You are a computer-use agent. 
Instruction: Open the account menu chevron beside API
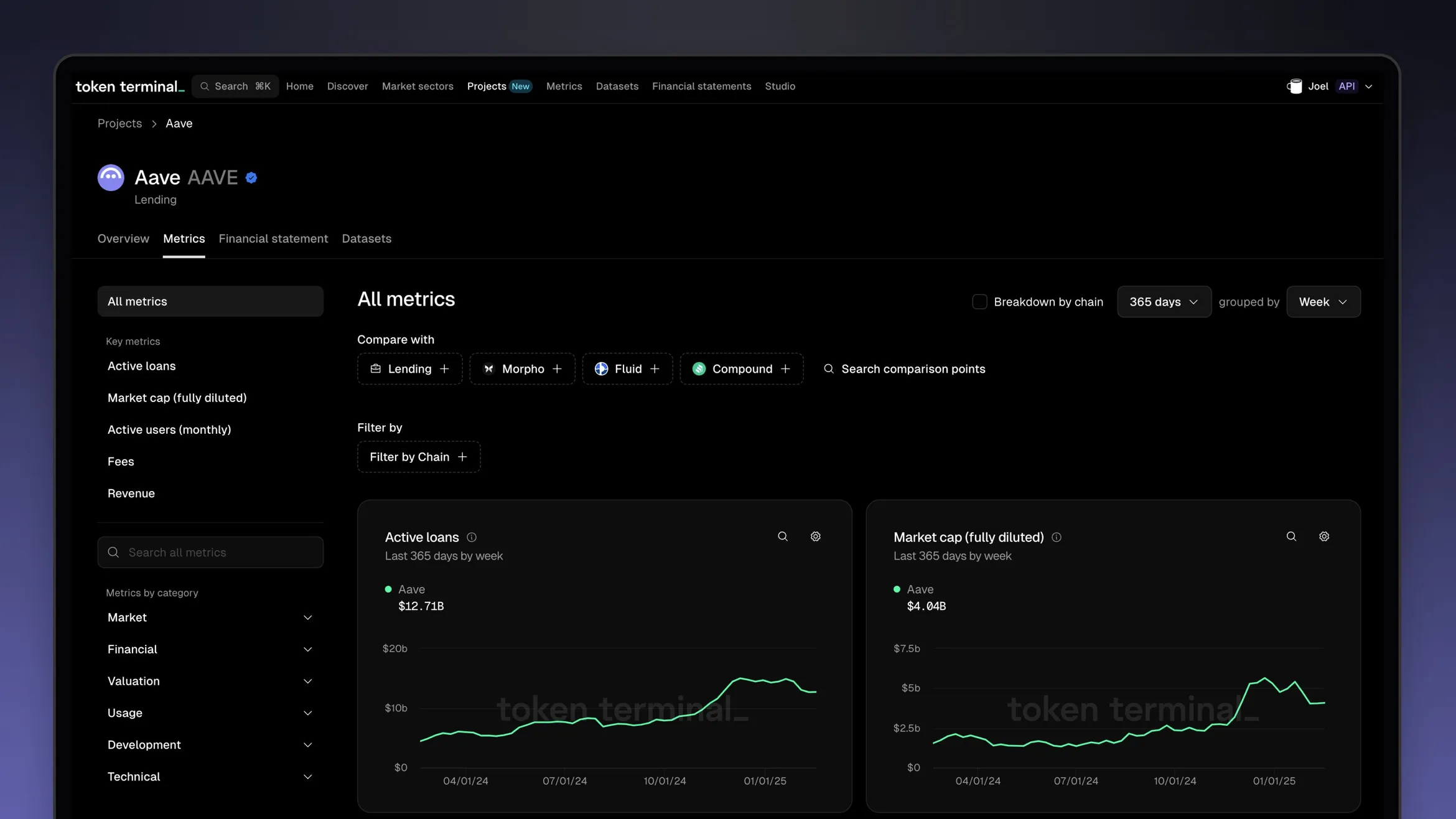point(1369,87)
